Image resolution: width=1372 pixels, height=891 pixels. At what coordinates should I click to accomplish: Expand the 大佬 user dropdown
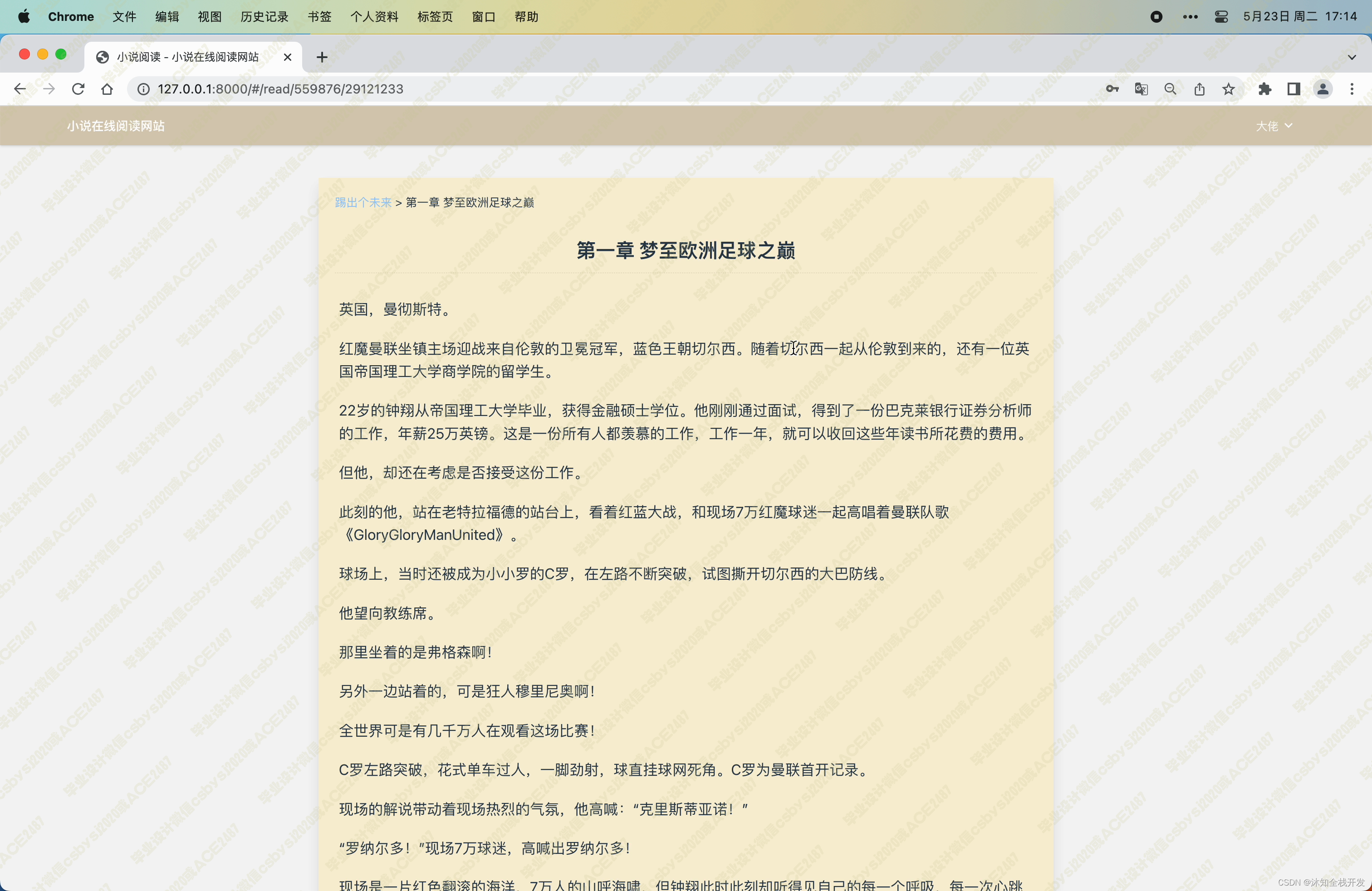pyautogui.click(x=1274, y=126)
